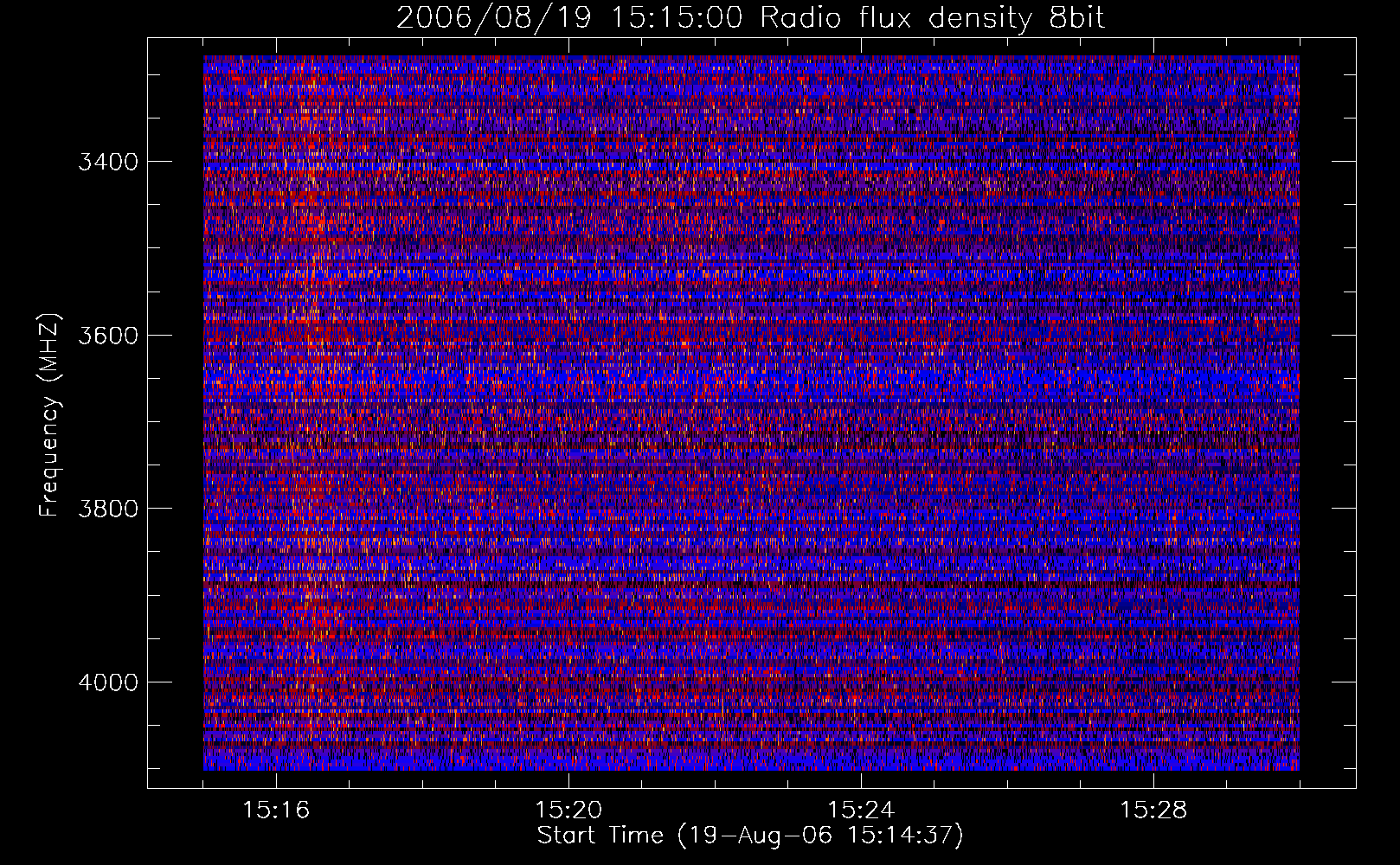Click the 15:16 time tick label
Image resolution: width=1400 pixels, height=865 pixels.
[276, 811]
